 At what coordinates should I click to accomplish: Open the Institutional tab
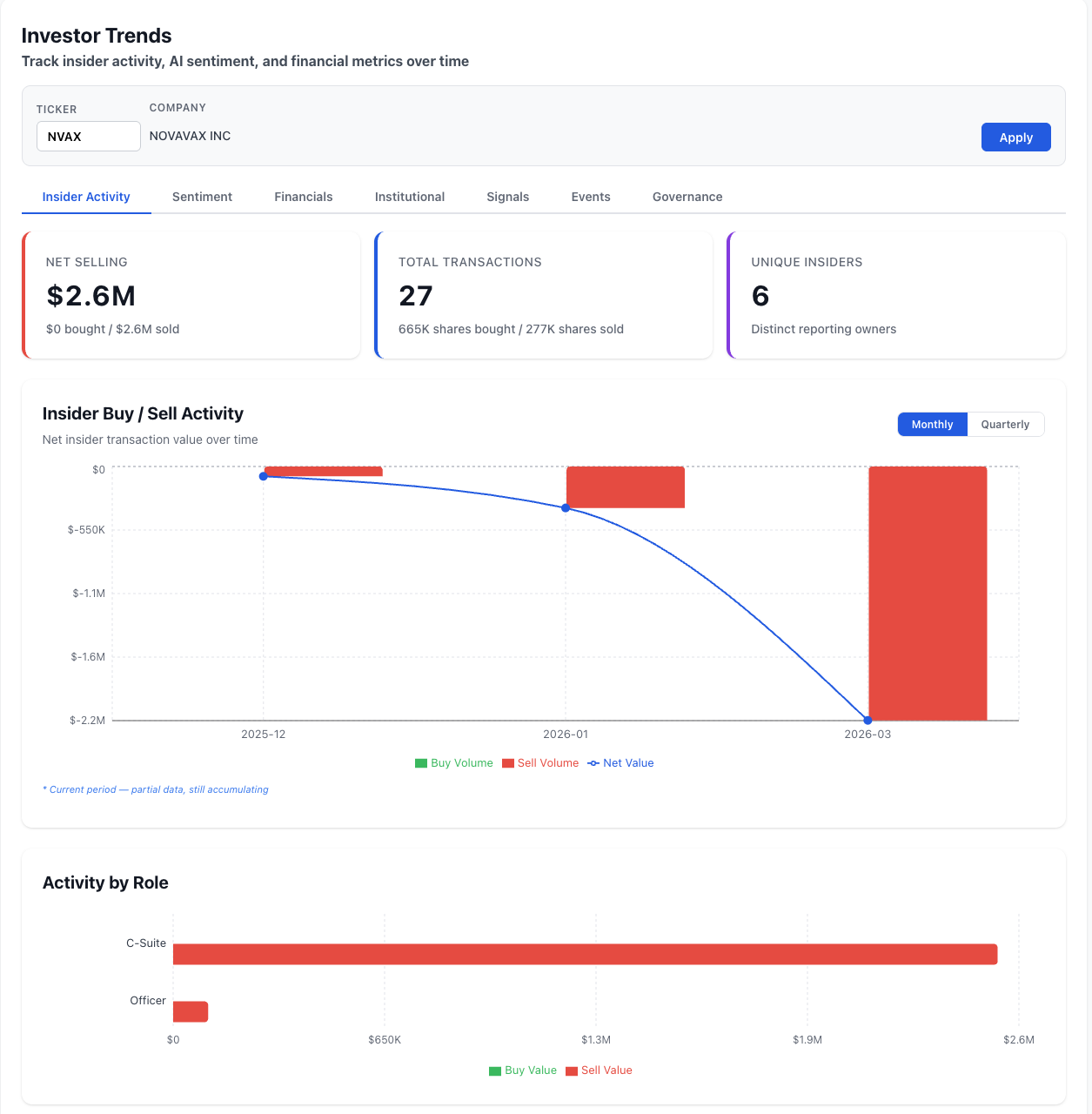409,197
